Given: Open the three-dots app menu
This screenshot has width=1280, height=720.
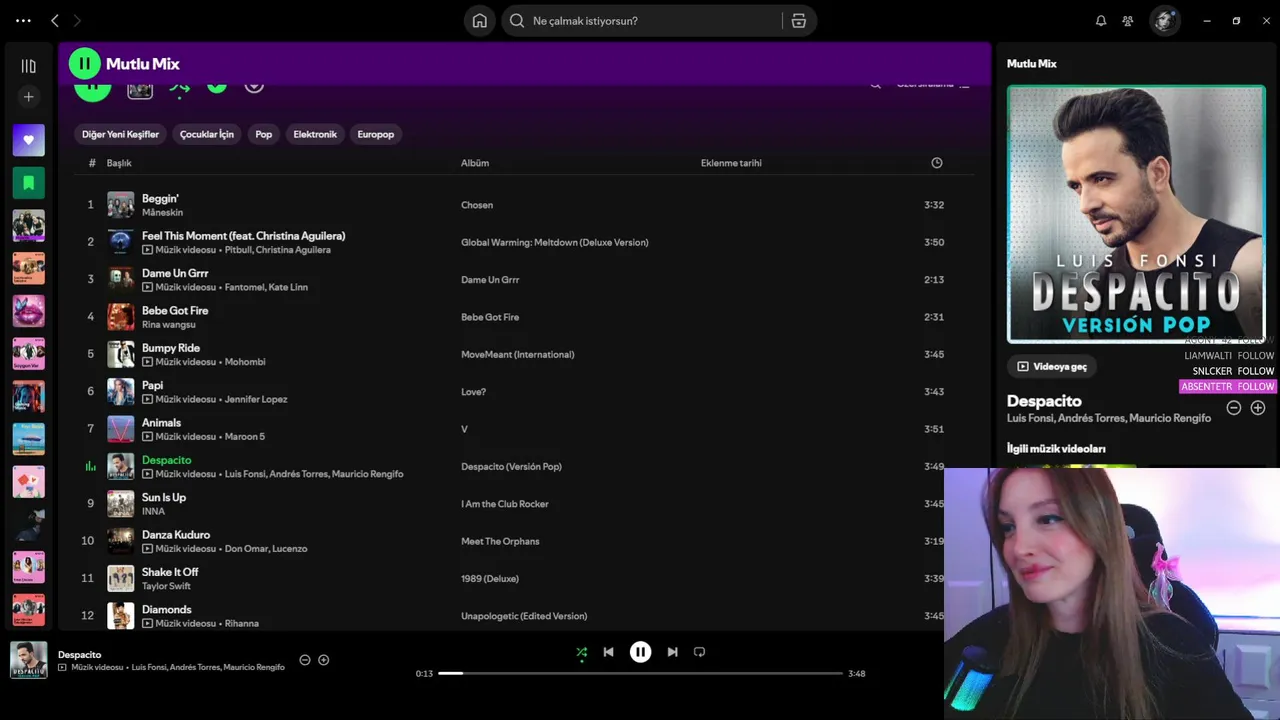Looking at the screenshot, I should [23, 21].
